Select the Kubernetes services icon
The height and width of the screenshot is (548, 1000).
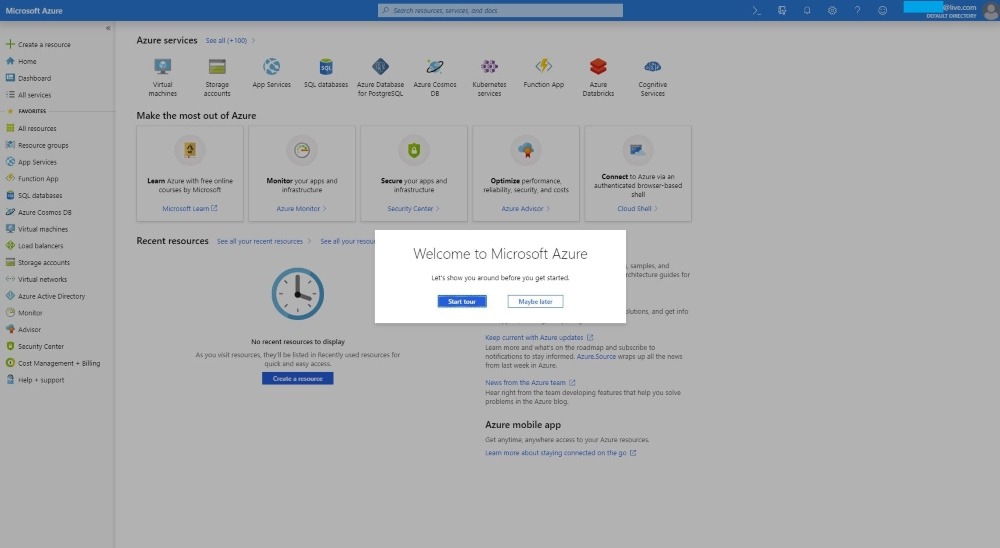pyautogui.click(x=489, y=68)
